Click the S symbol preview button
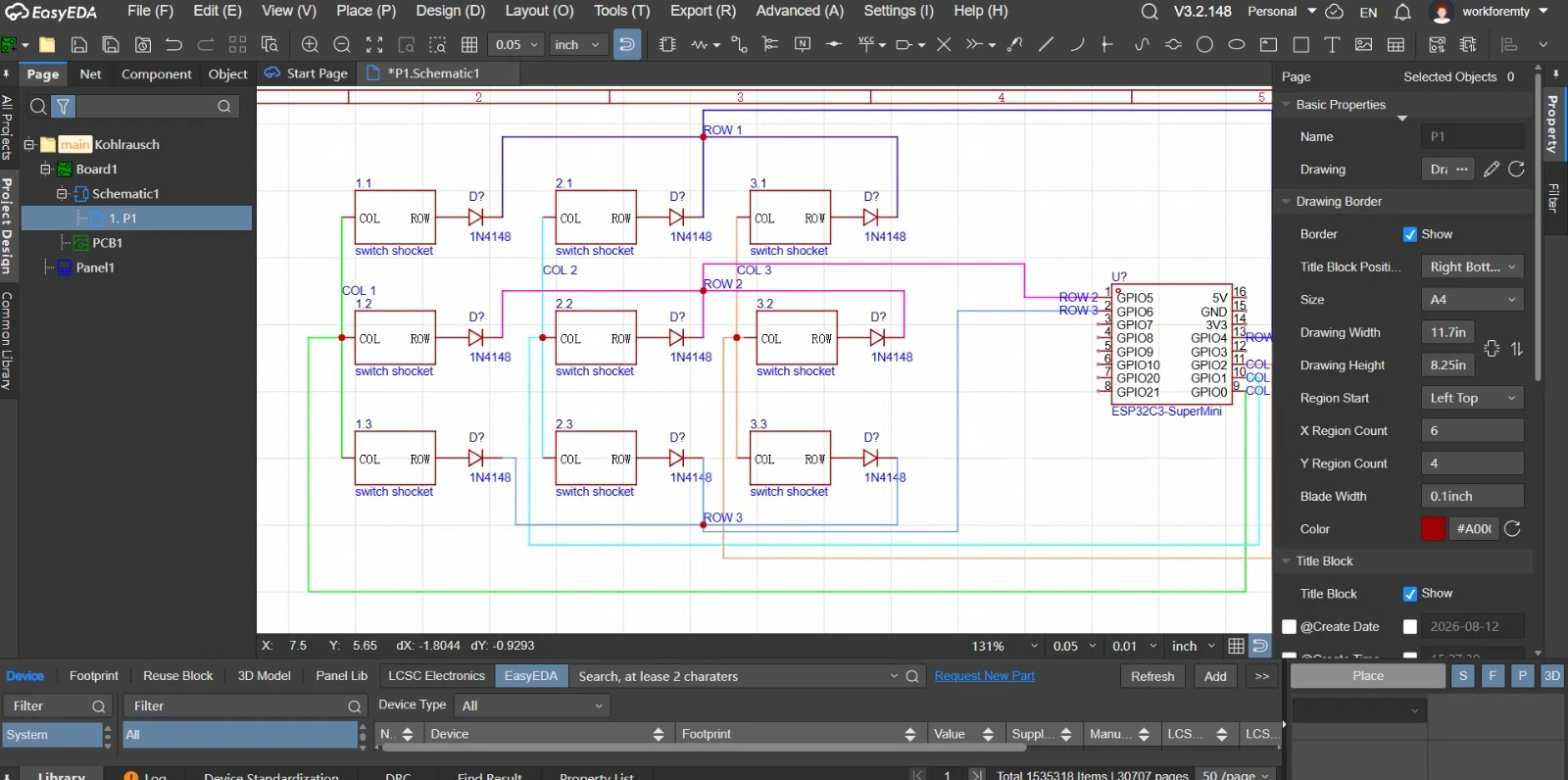 tap(1463, 676)
